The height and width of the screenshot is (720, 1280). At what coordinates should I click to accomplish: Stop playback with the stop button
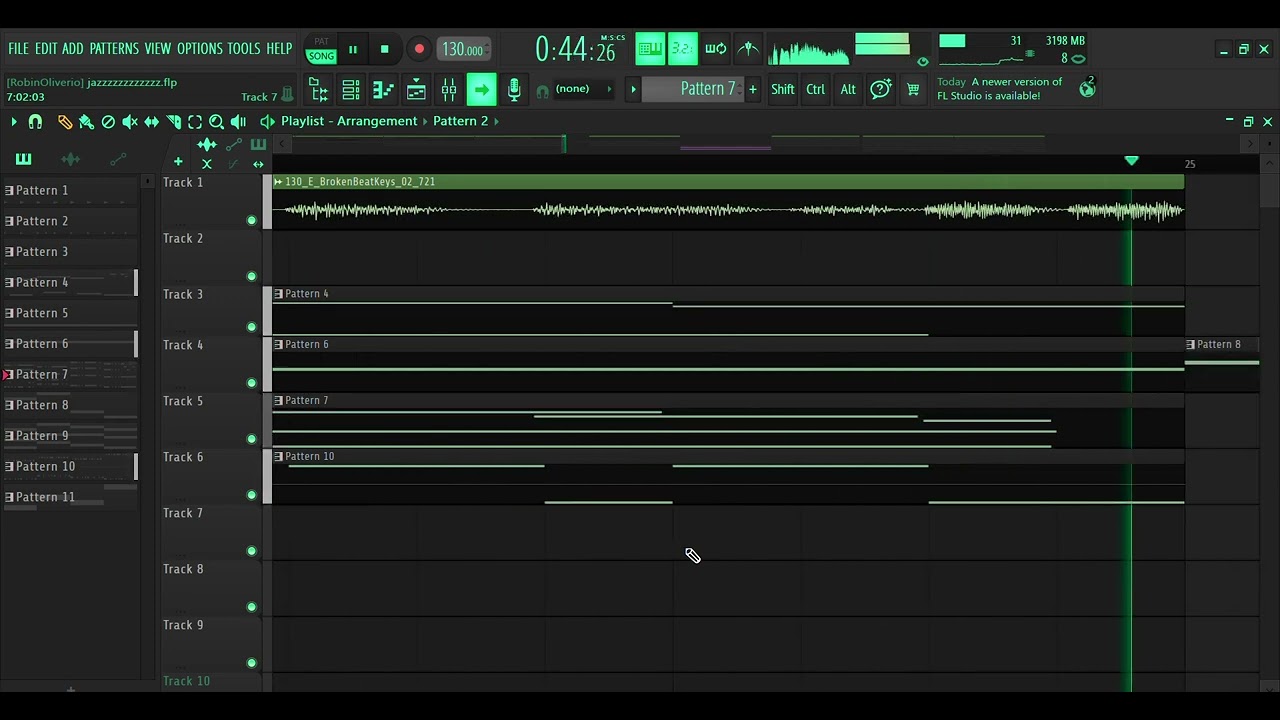pos(385,49)
